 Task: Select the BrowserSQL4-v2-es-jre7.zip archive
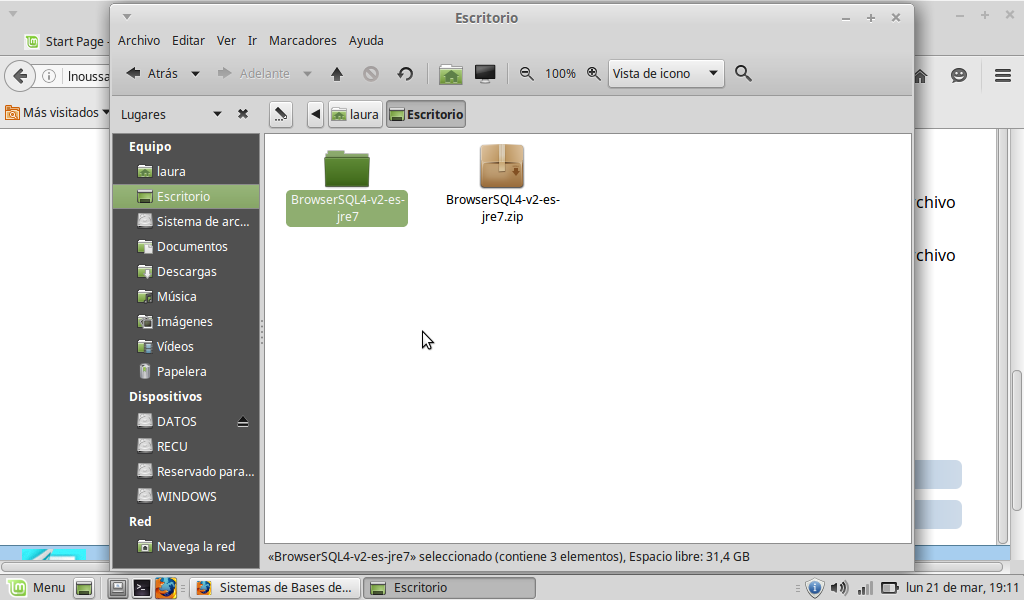click(502, 184)
